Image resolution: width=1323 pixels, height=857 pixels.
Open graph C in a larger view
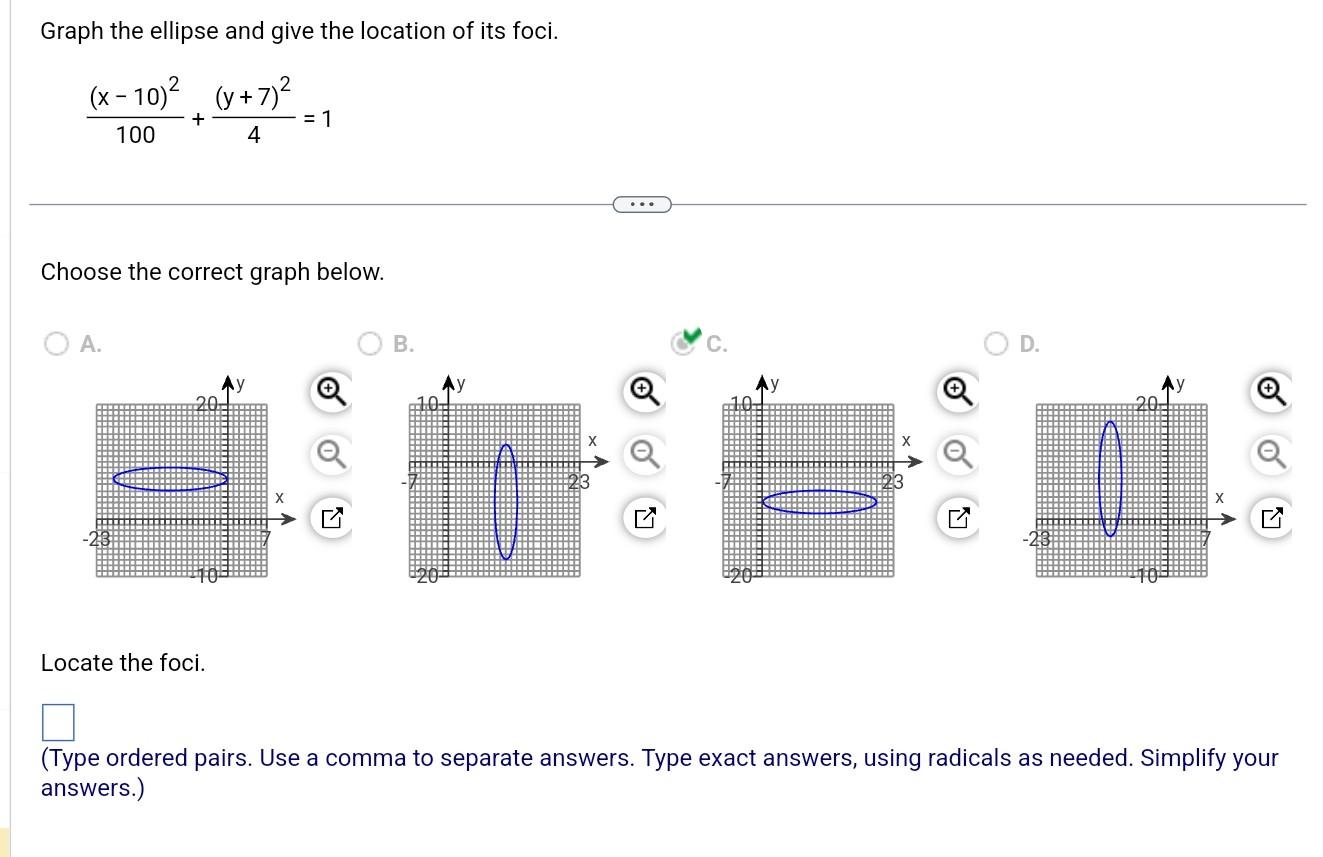(x=957, y=516)
